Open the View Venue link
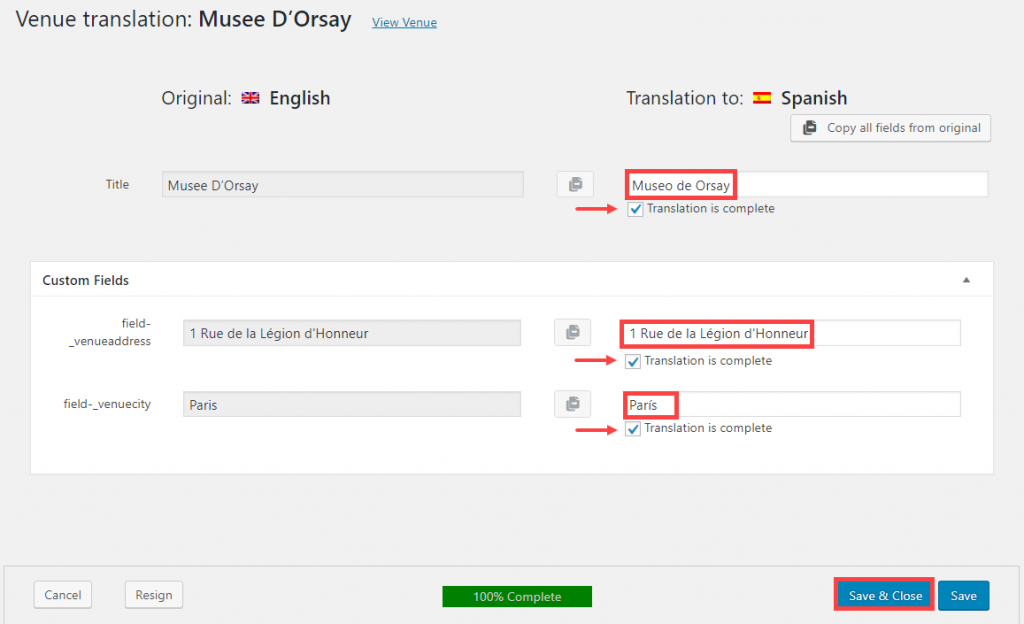This screenshot has height=624, width=1024. click(404, 22)
